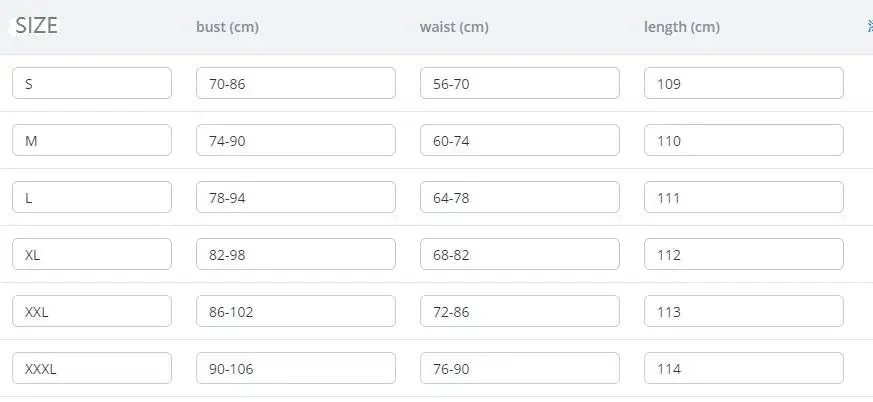Viewport: 873px width, 402px height.
Task: Select the bust field showing 74-90
Action: [x=295, y=141]
